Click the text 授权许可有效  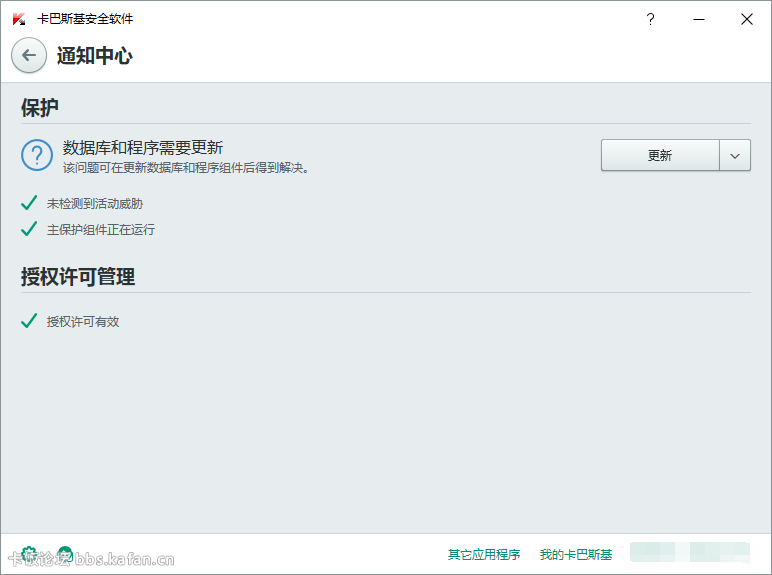click(x=83, y=321)
